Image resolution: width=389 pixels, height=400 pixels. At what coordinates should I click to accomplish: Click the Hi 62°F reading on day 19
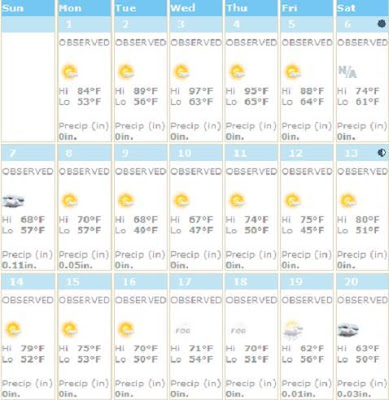pyautogui.click(x=303, y=348)
